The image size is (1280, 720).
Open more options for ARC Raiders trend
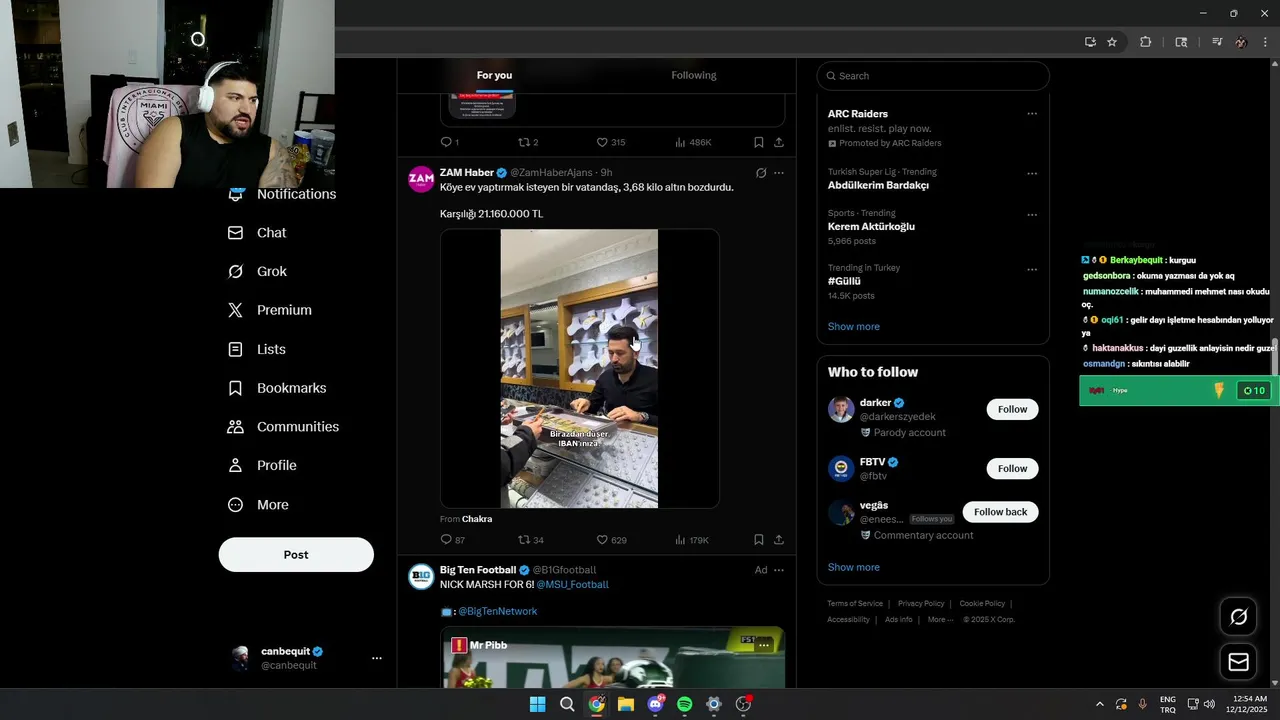point(1032,113)
